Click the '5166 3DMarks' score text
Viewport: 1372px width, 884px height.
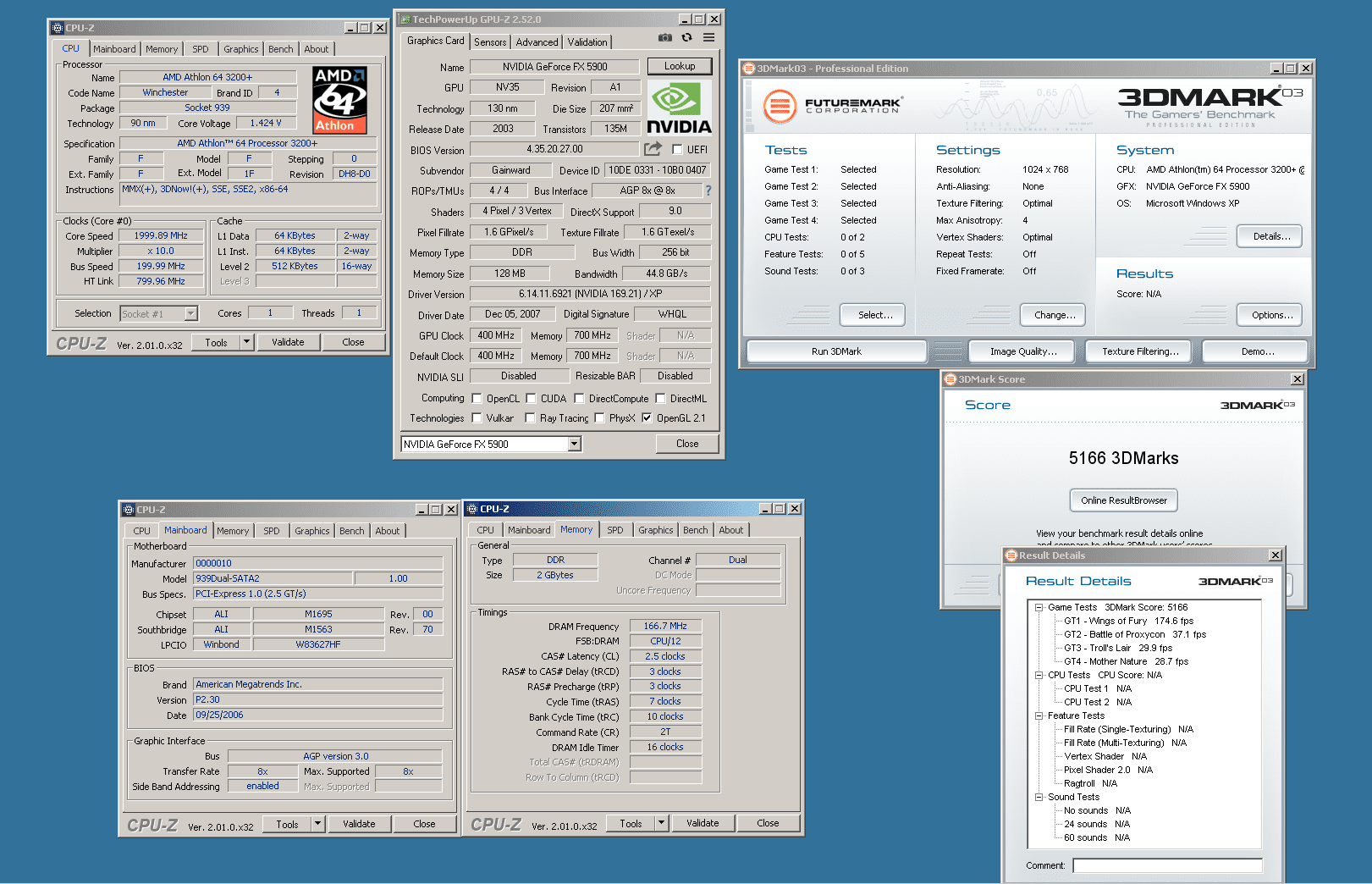1123,458
